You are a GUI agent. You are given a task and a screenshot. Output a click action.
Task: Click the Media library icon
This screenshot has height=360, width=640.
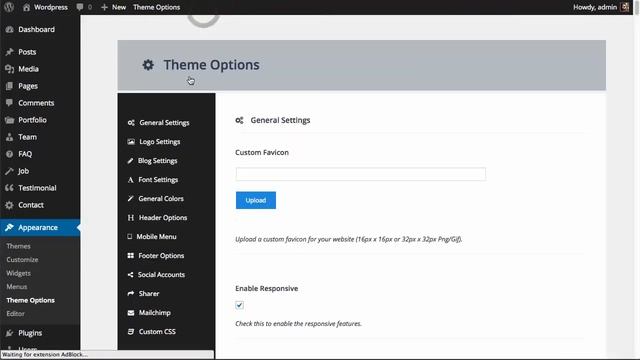(x=9, y=69)
